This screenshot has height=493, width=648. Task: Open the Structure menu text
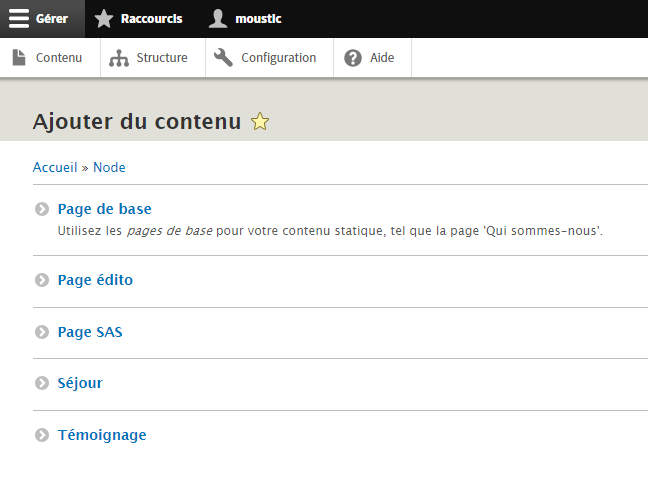point(162,58)
